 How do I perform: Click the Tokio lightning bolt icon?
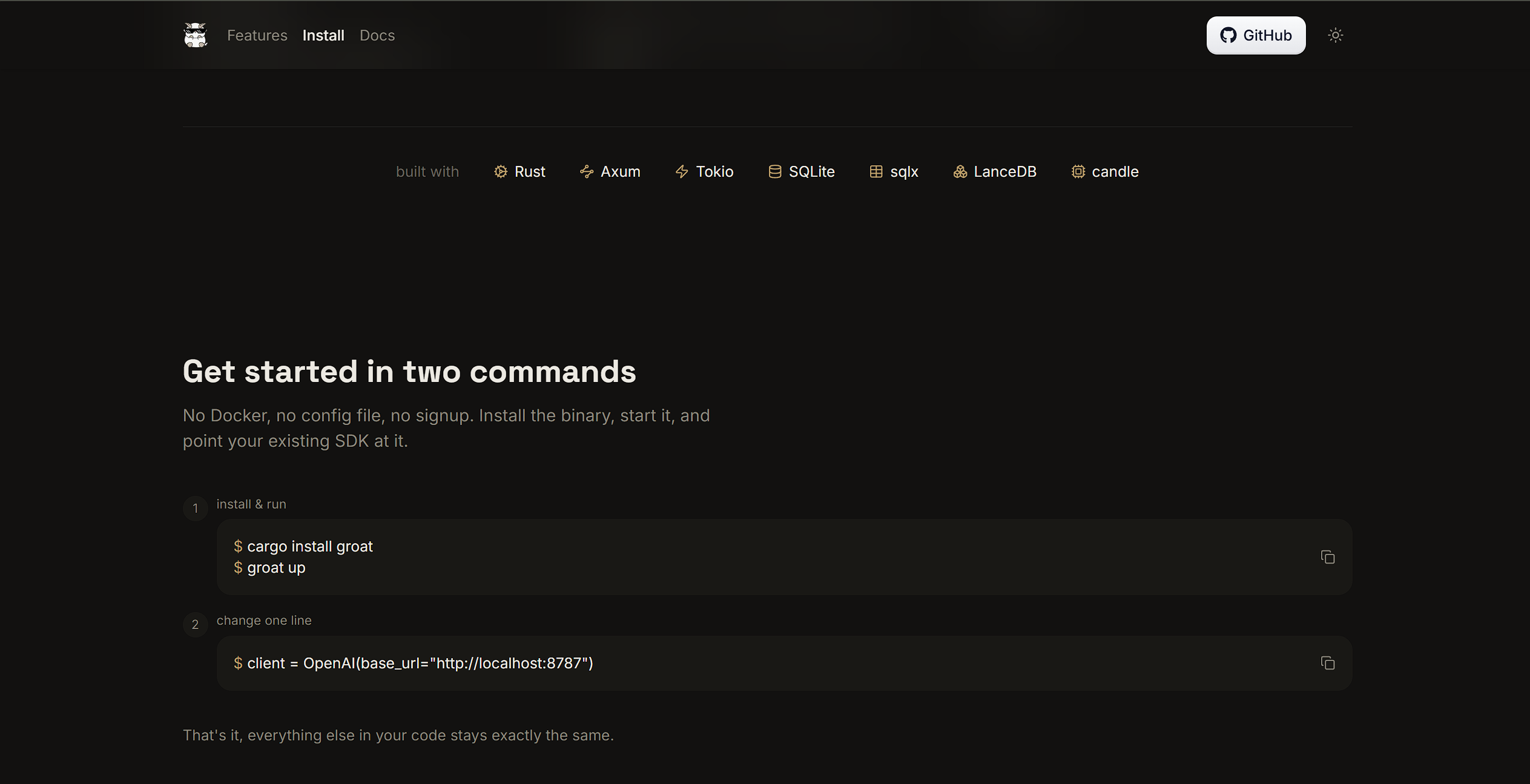click(x=682, y=172)
